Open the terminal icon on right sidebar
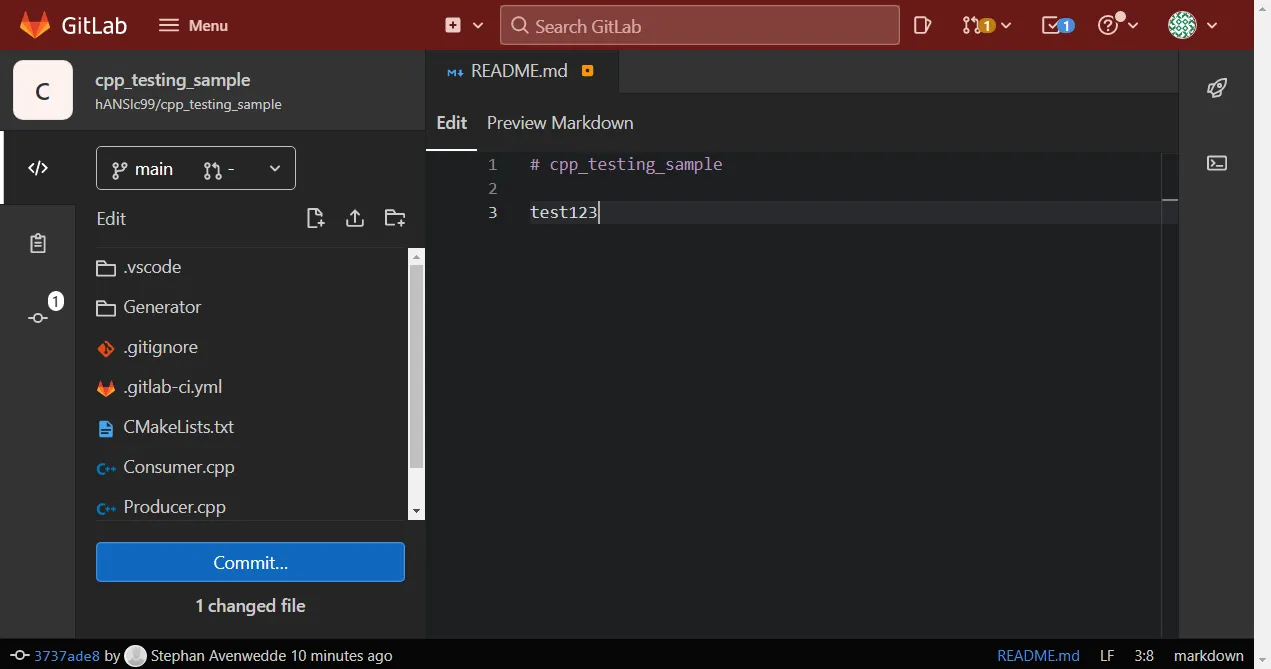Screen dimensions: 1271x669 1217,162
